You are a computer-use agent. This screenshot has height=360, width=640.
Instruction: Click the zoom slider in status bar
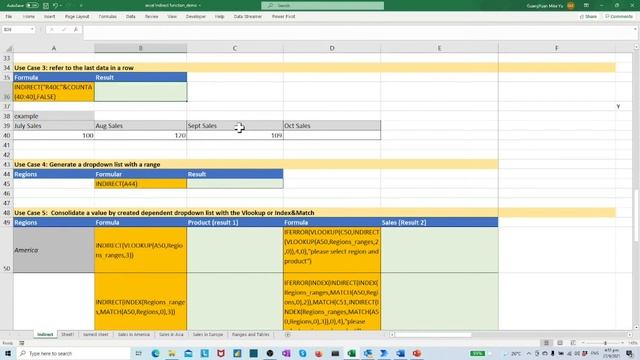click(x=605, y=343)
